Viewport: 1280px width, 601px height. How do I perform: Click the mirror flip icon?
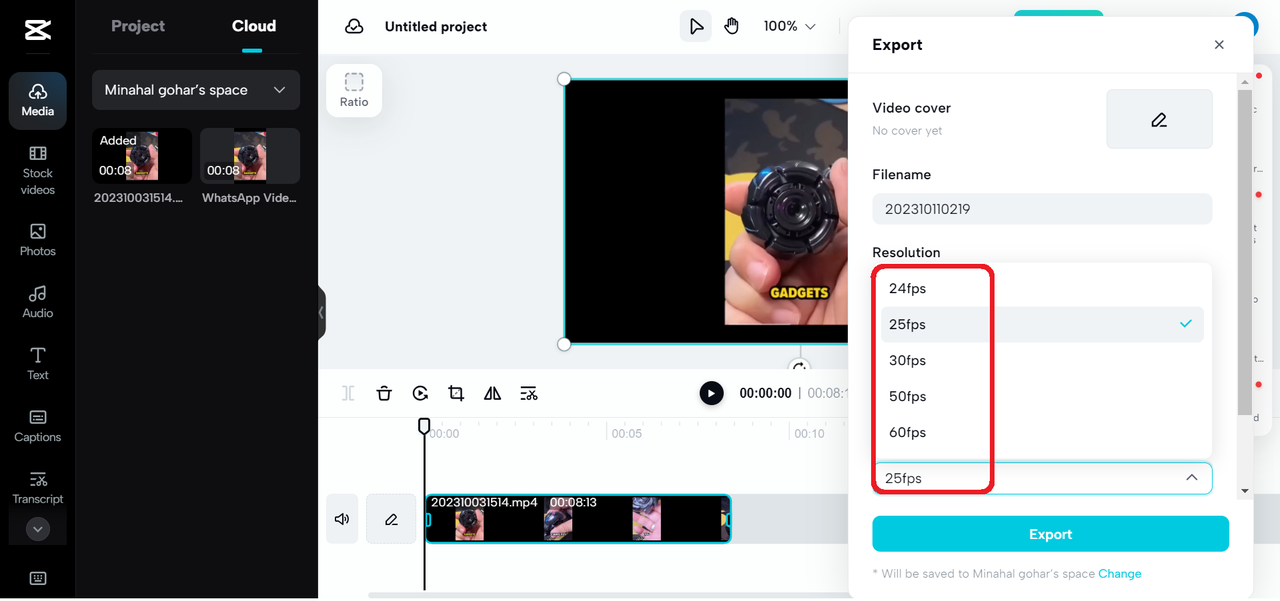(492, 393)
